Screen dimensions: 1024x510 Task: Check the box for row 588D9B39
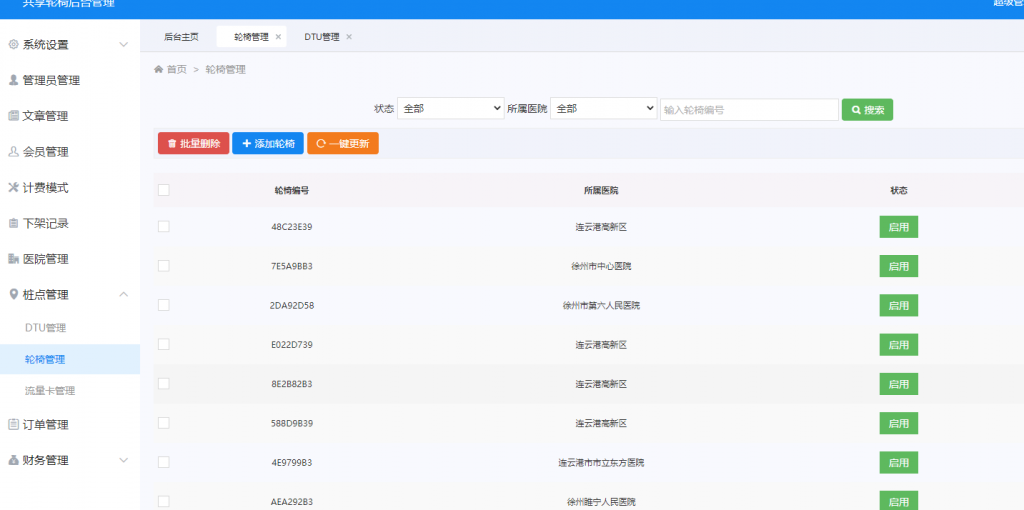coord(164,422)
